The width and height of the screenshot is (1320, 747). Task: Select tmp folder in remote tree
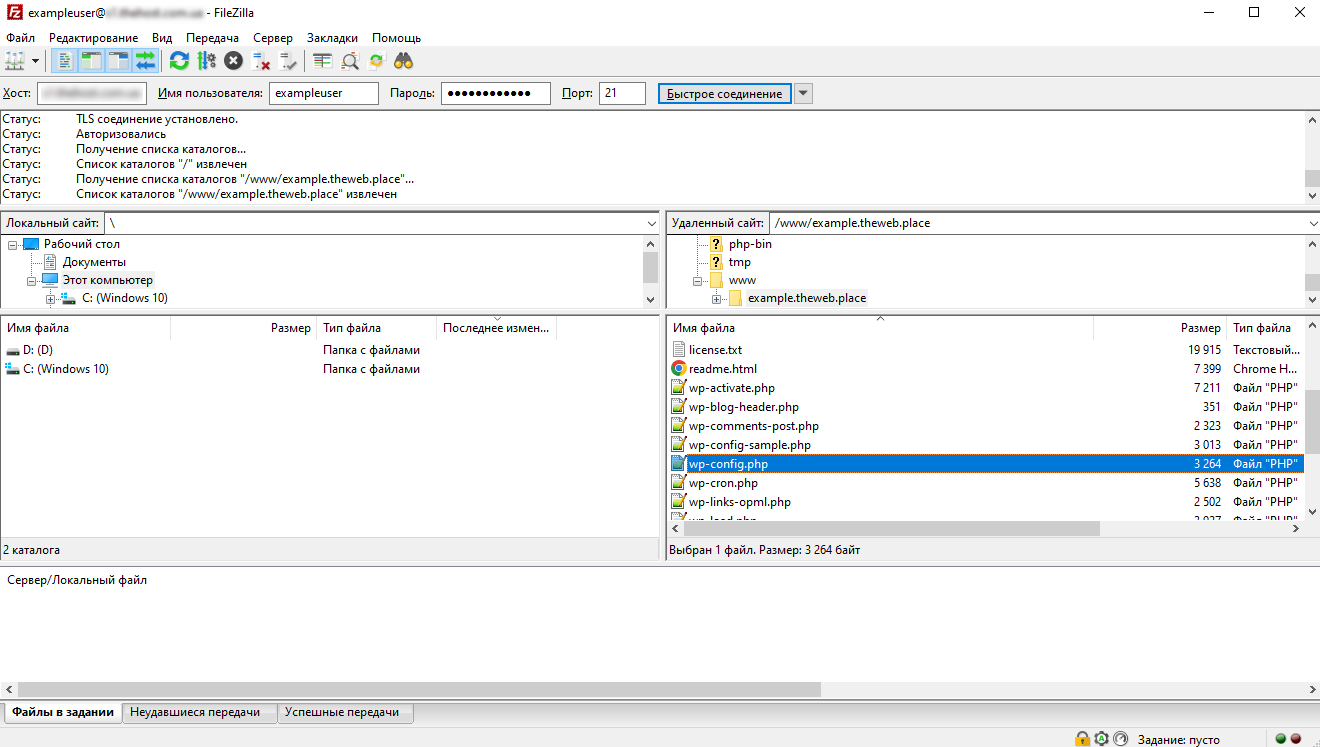pos(739,262)
